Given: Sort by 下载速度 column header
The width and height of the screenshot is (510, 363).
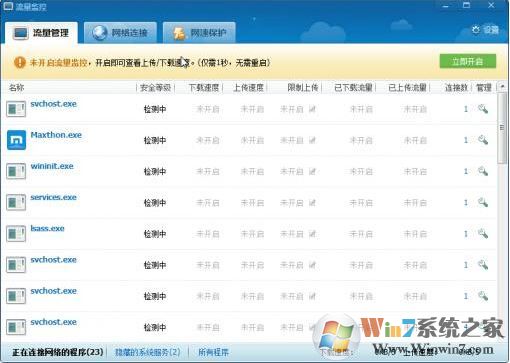Looking at the screenshot, I should point(204,88).
